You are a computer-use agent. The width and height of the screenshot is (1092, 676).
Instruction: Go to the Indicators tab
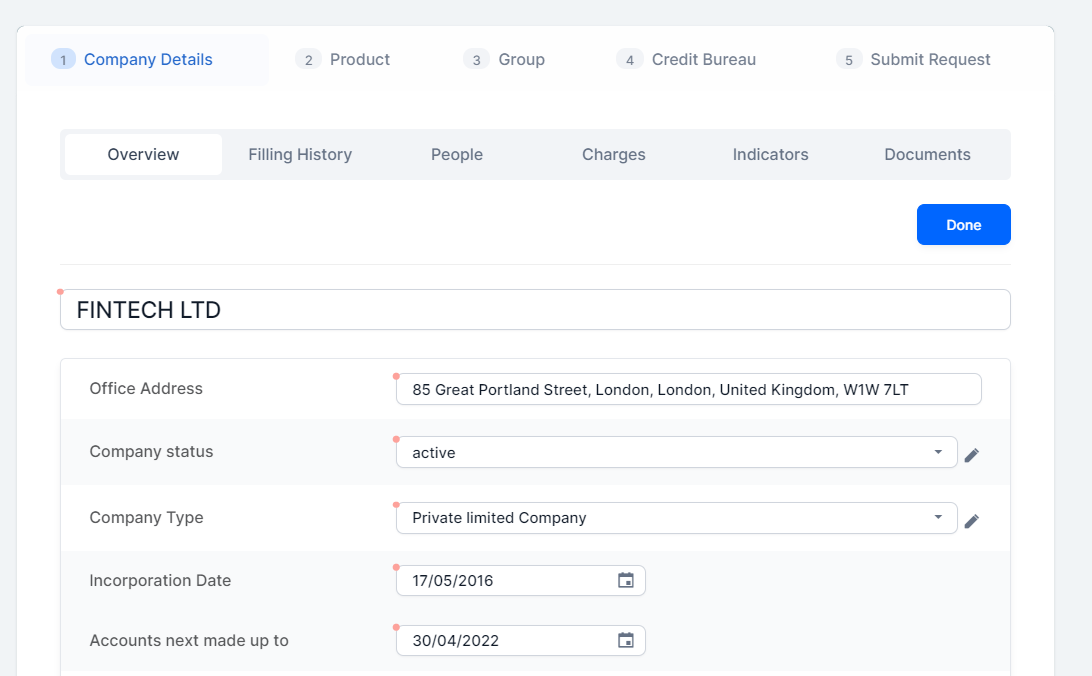pyautogui.click(x=770, y=154)
